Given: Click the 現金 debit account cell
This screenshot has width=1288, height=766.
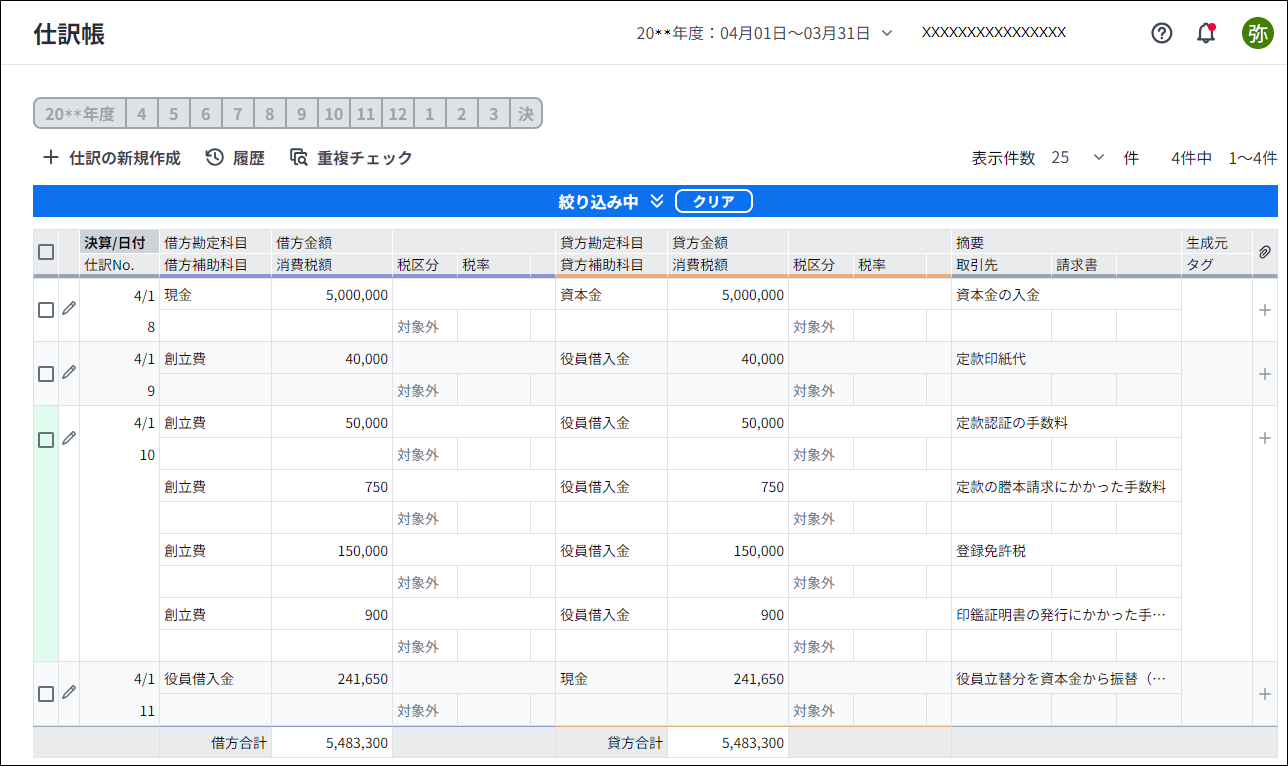Looking at the screenshot, I should (x=215, y=295).
